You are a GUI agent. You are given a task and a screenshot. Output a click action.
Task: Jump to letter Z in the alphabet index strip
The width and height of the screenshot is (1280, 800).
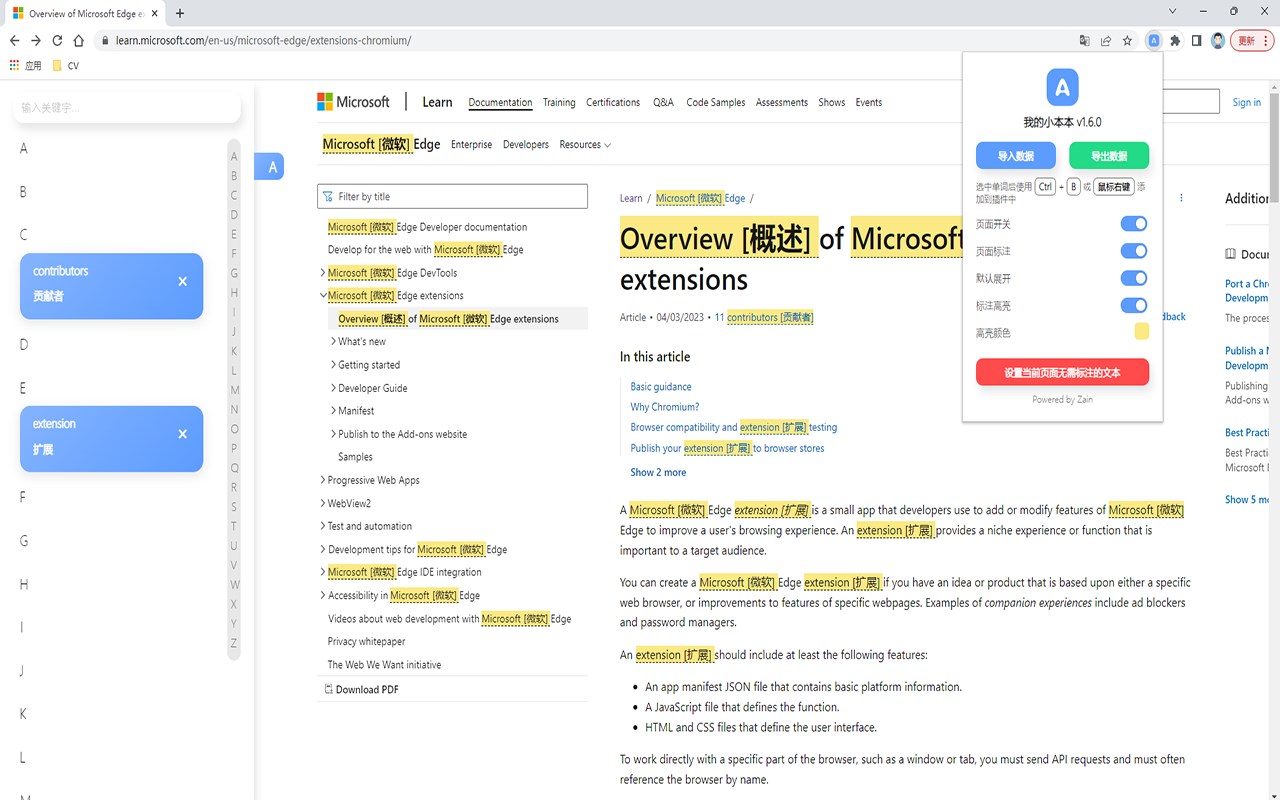[x=234, y=643]
